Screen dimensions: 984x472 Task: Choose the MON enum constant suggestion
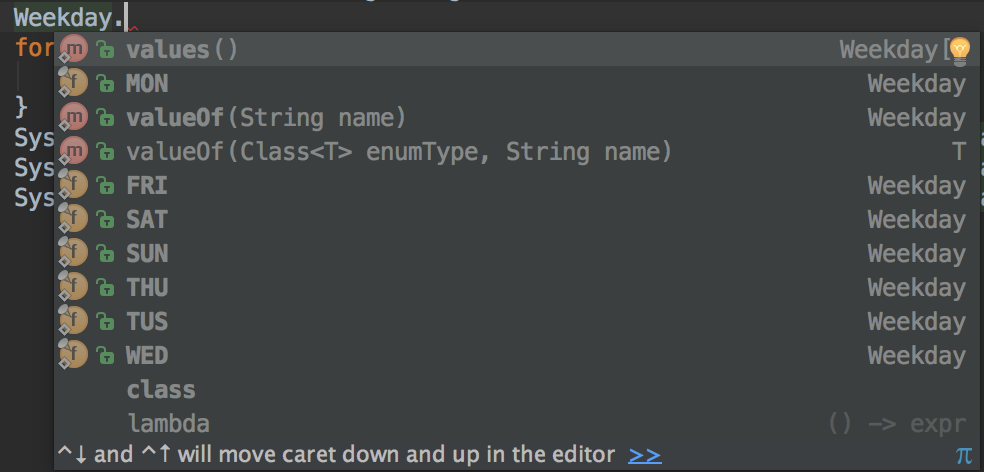click(512, 83)
